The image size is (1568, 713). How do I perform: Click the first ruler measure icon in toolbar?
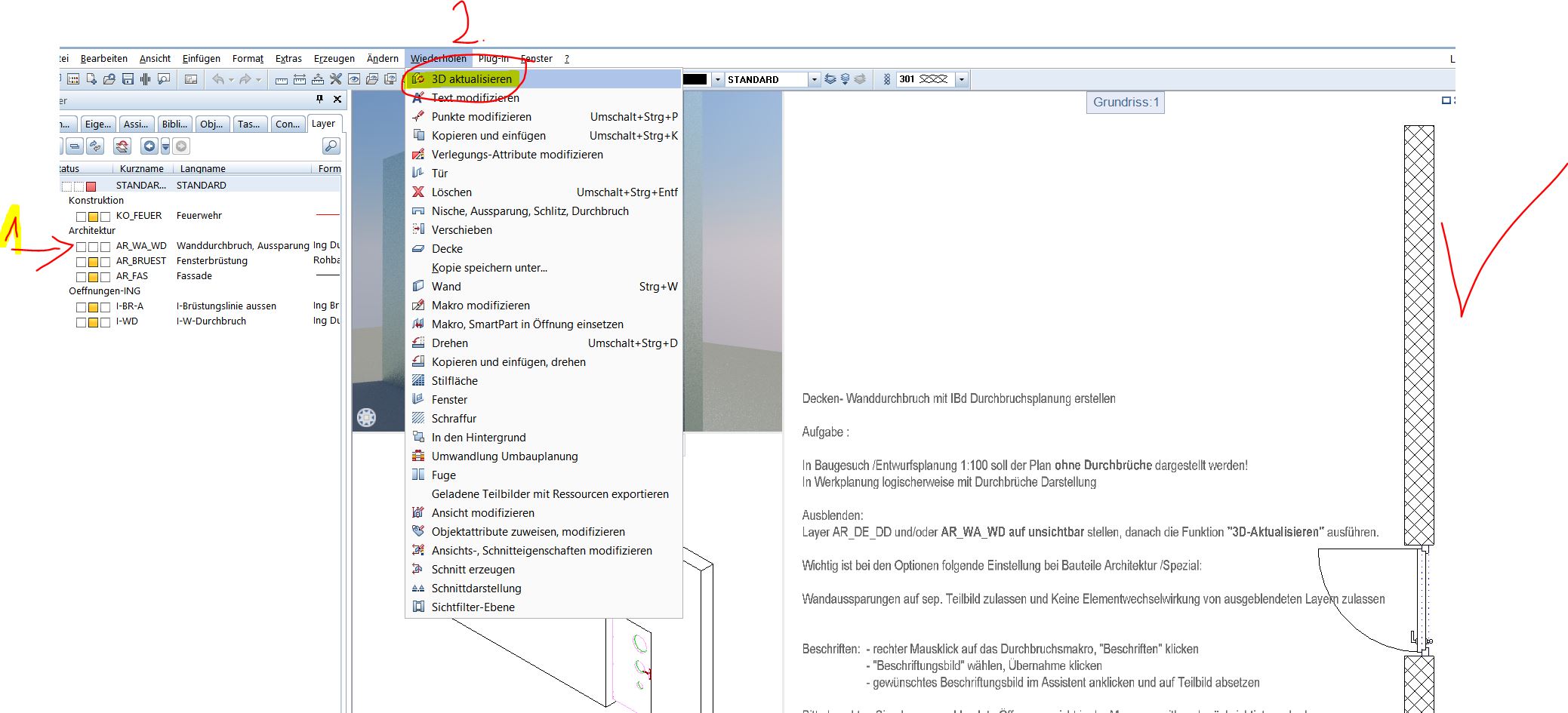click(282, 79)
